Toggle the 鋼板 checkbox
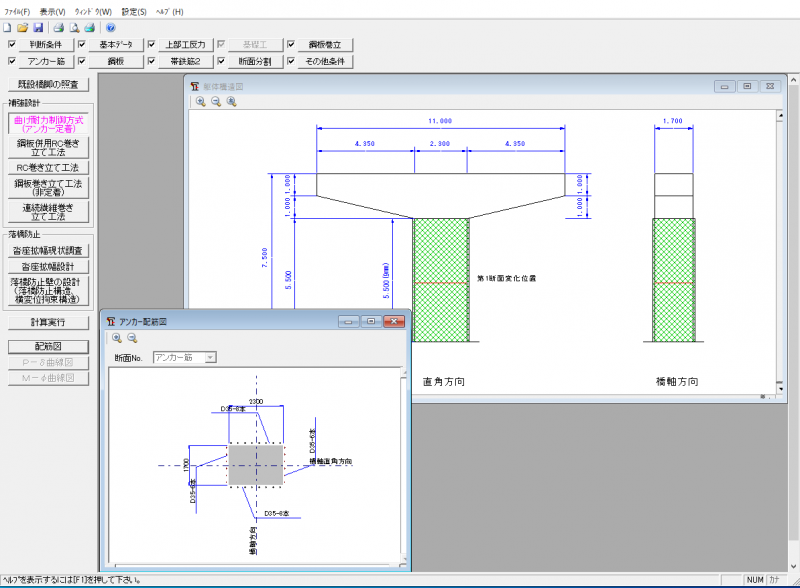 click(x=82, y=61)
